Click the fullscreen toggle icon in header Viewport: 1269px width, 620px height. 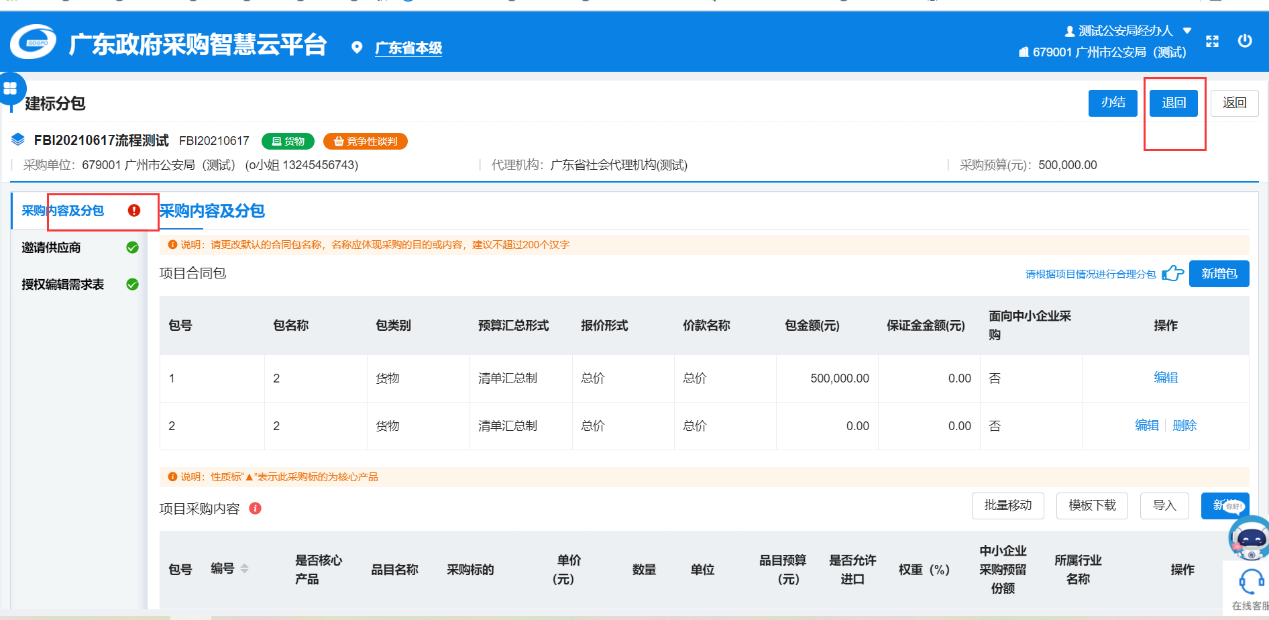click(1212, 41)
